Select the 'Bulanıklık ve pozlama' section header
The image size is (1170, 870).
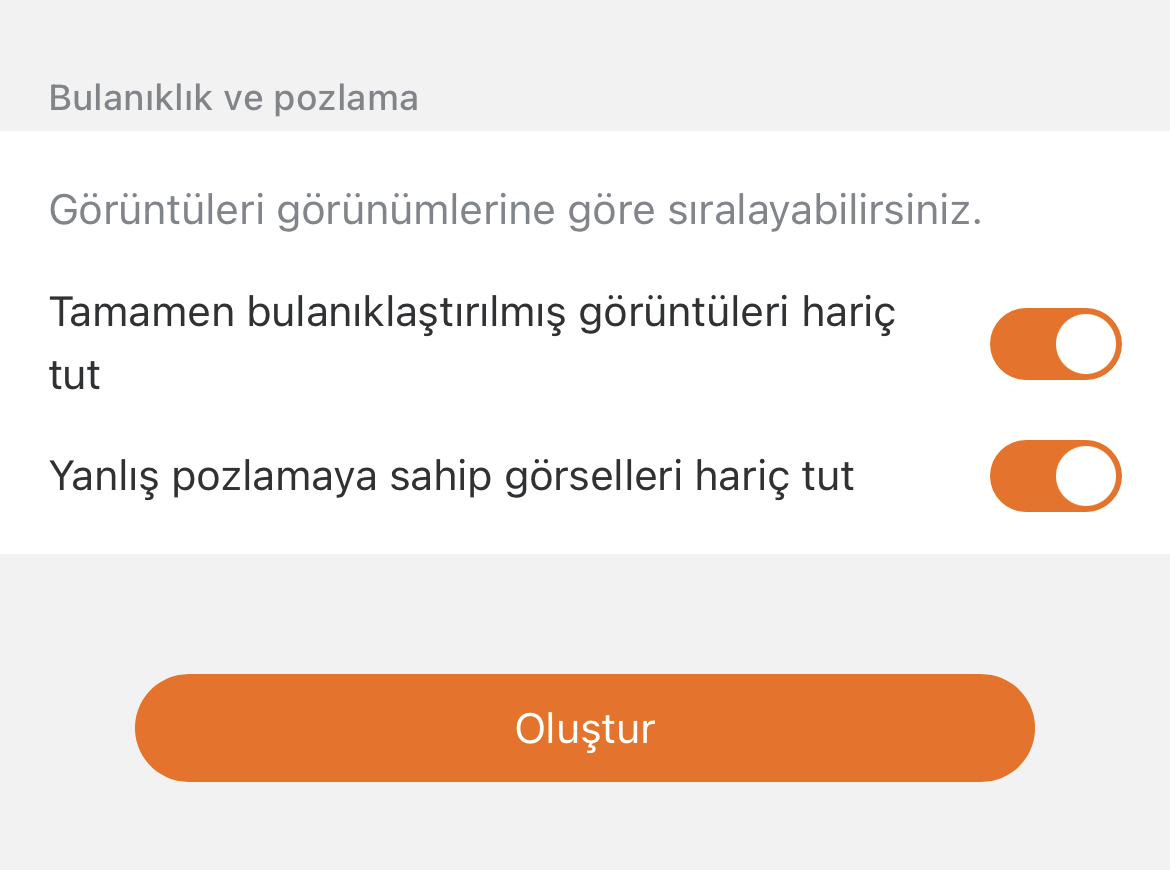[233, 99]
